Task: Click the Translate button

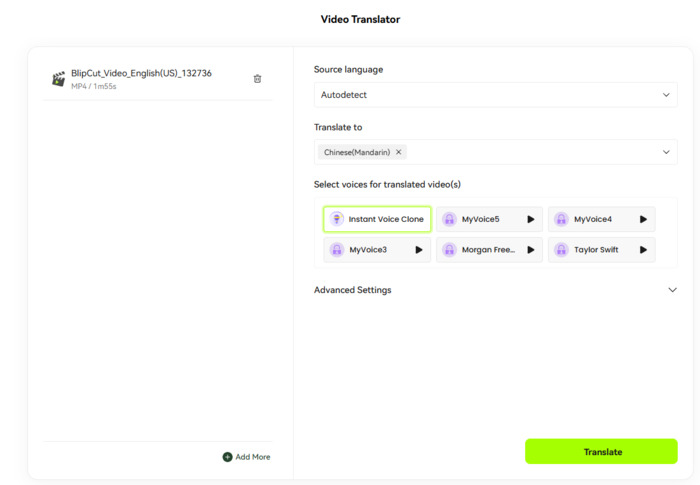Action: pyautogui.click(x=601, y=452)
